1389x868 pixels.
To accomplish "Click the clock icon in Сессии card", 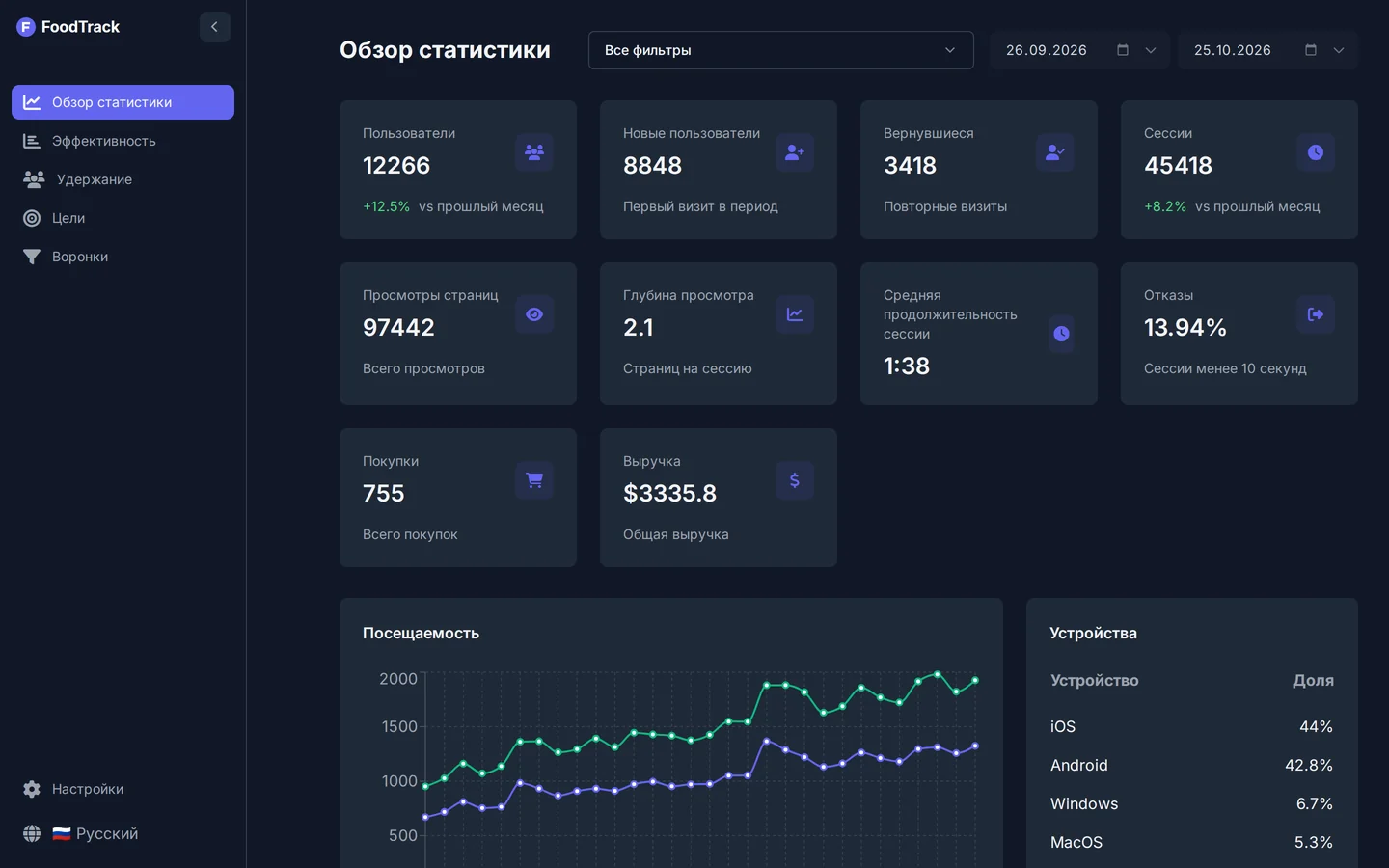I will 1316,152.
